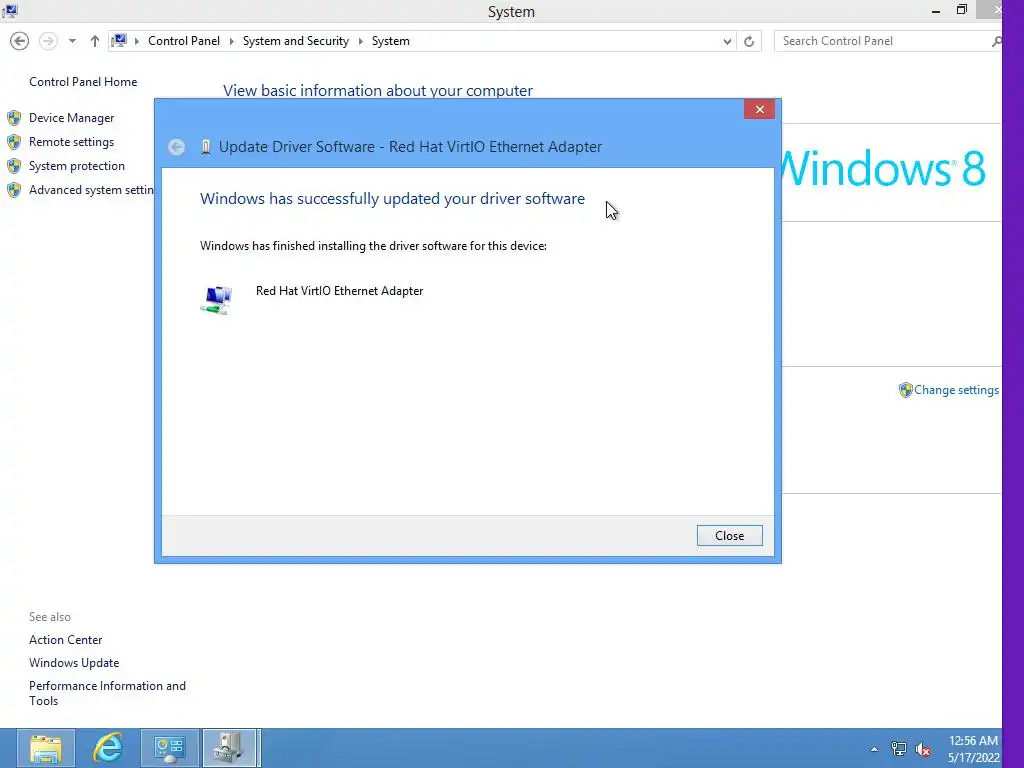Open Action Center under See also
This screenshot has height=768, width=1024.
point(65,640)
